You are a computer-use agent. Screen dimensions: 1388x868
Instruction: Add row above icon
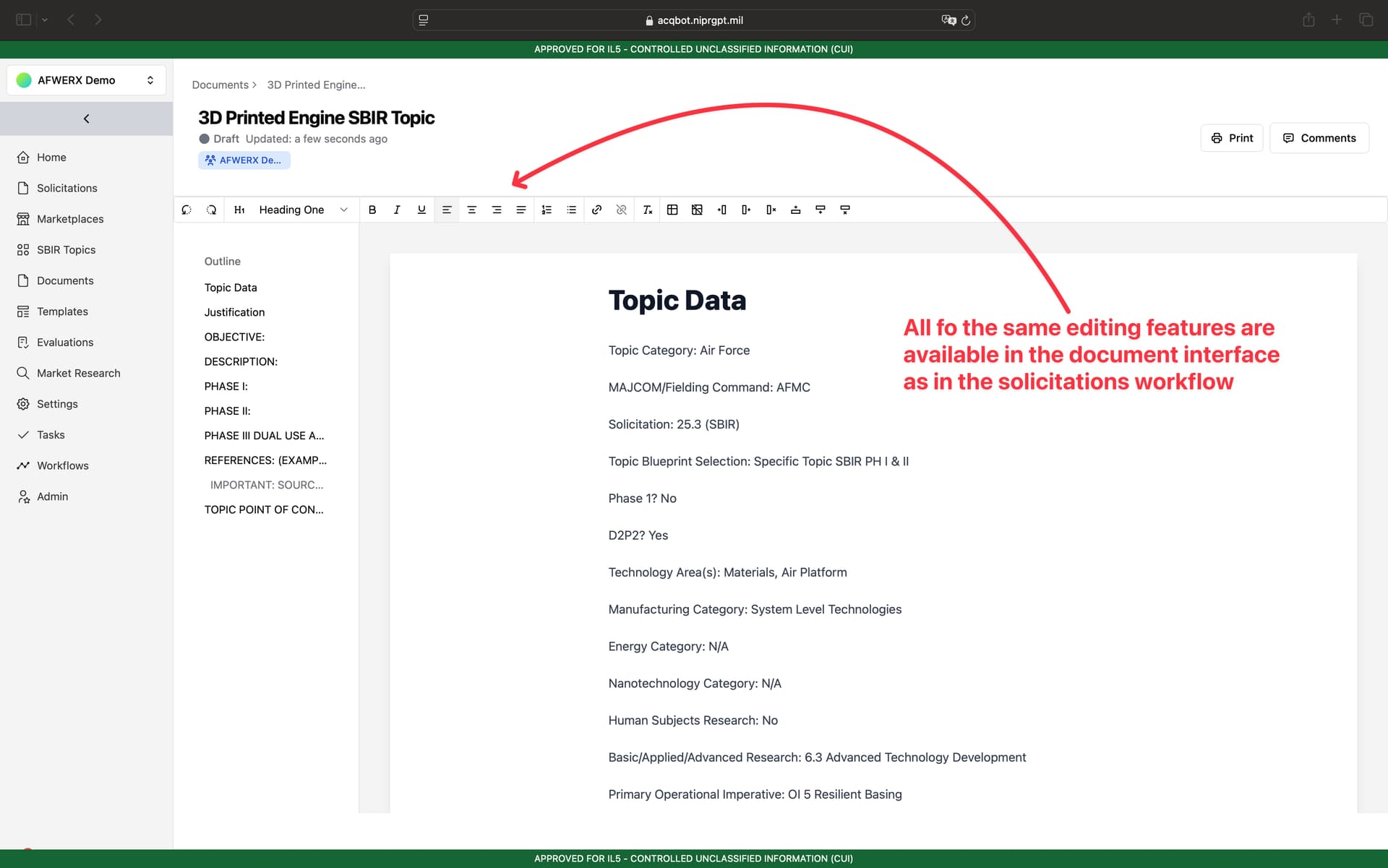pos(796,210)
